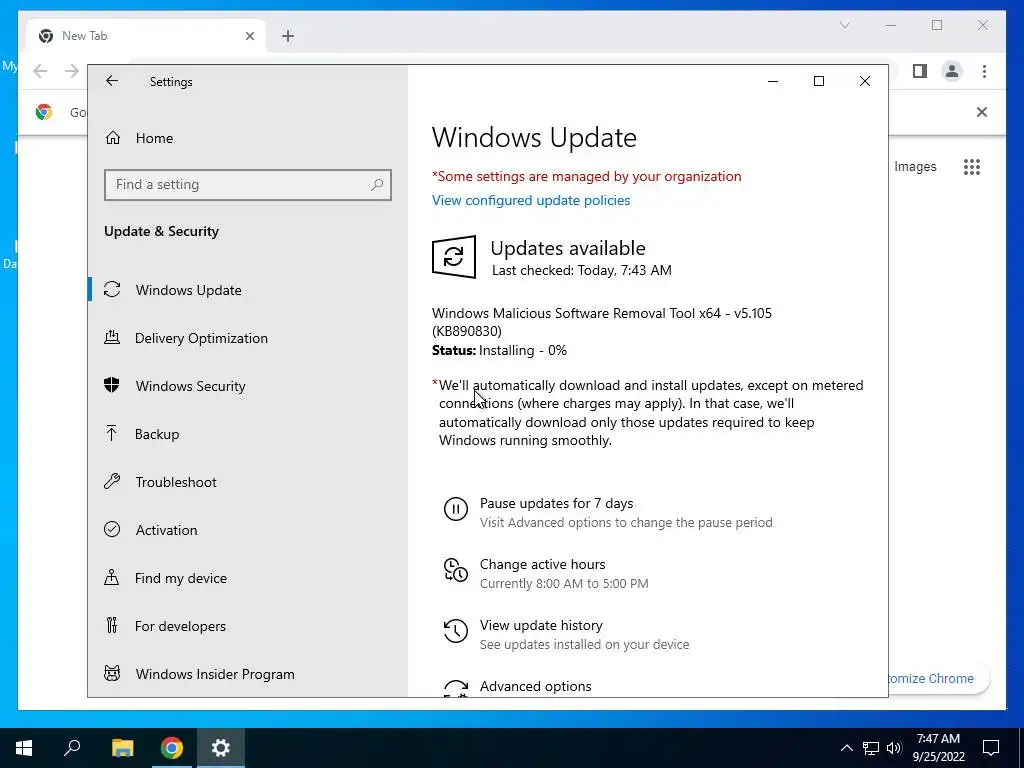This screenshot has width=1024, height=768.
Task: Click the Windows Security shield icon
Action: 112,385
